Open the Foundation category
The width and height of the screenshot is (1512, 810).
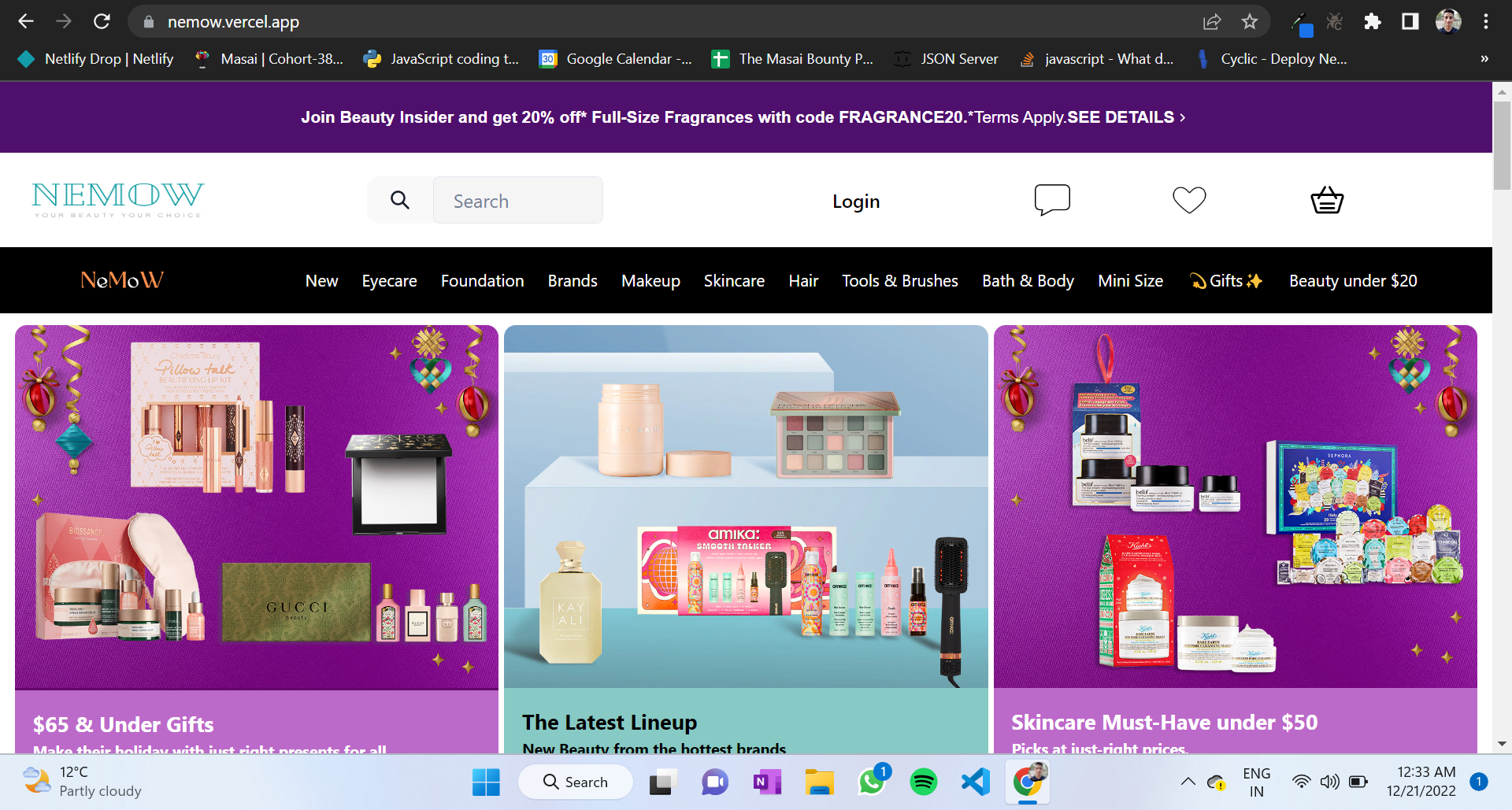click(482, 281)
